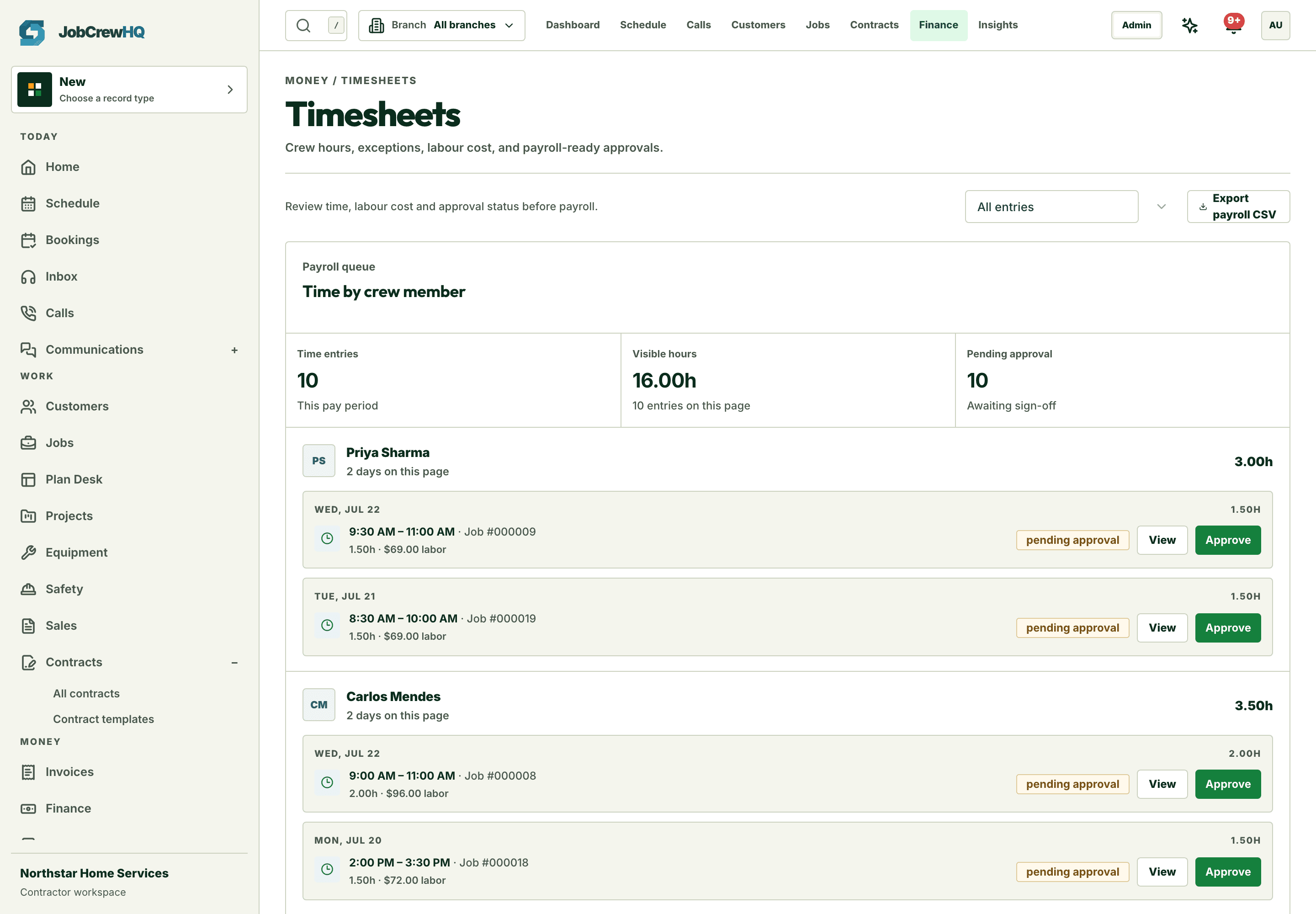This screenshot has width=1316, height=914.
Task: Open the AI sparkle assistant icon
Action: 1189,25
